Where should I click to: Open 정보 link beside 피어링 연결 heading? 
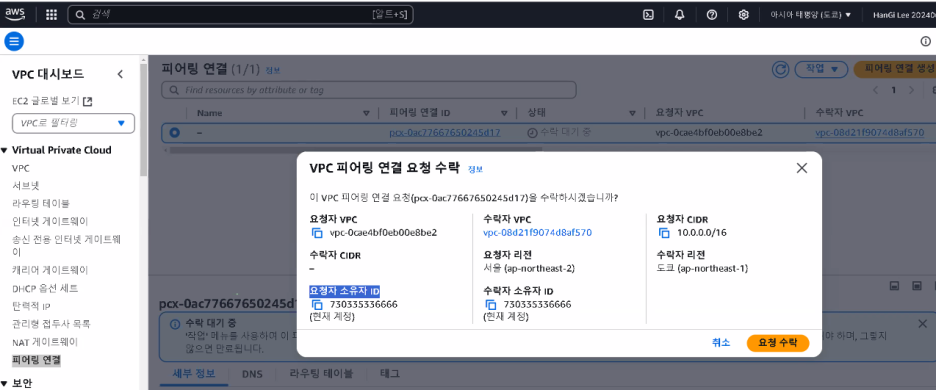[273, 70]
